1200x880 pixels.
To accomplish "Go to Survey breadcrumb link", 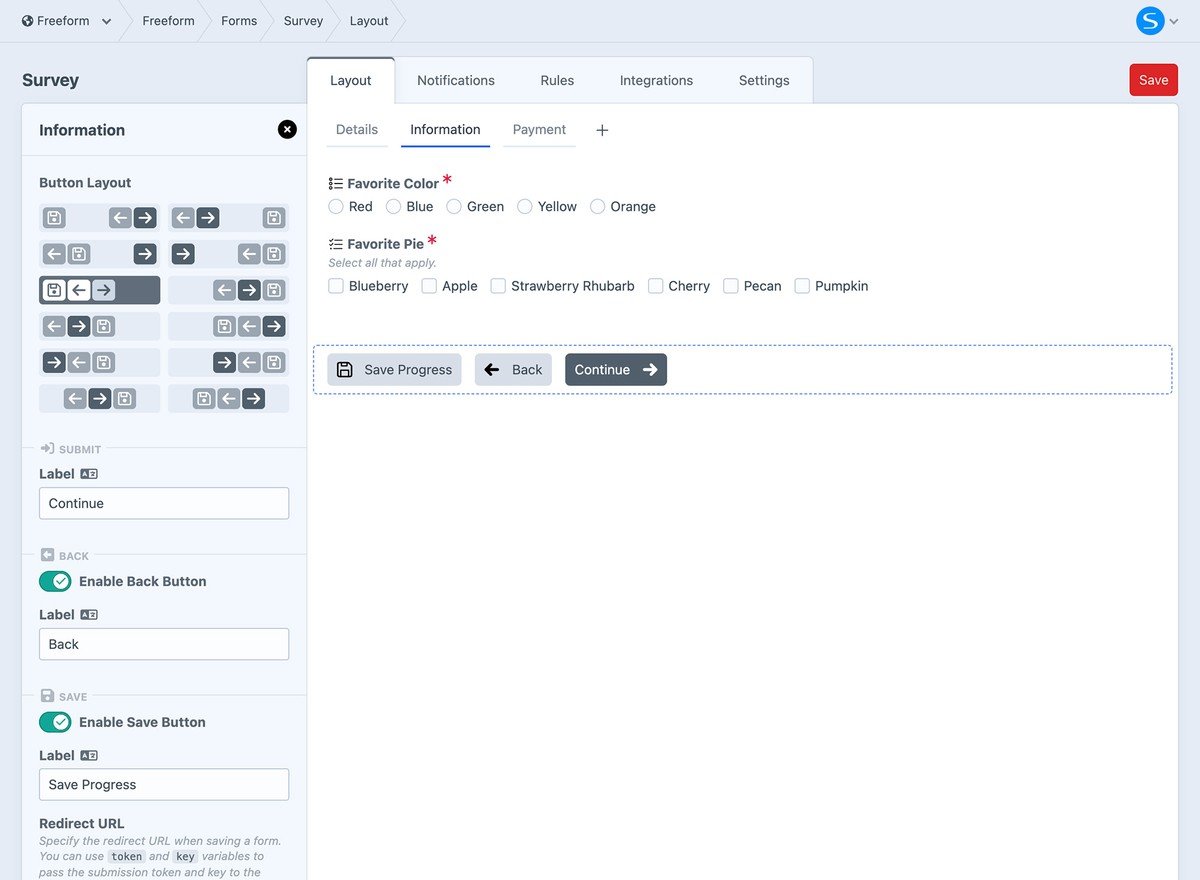I will (x=303, y=21).
